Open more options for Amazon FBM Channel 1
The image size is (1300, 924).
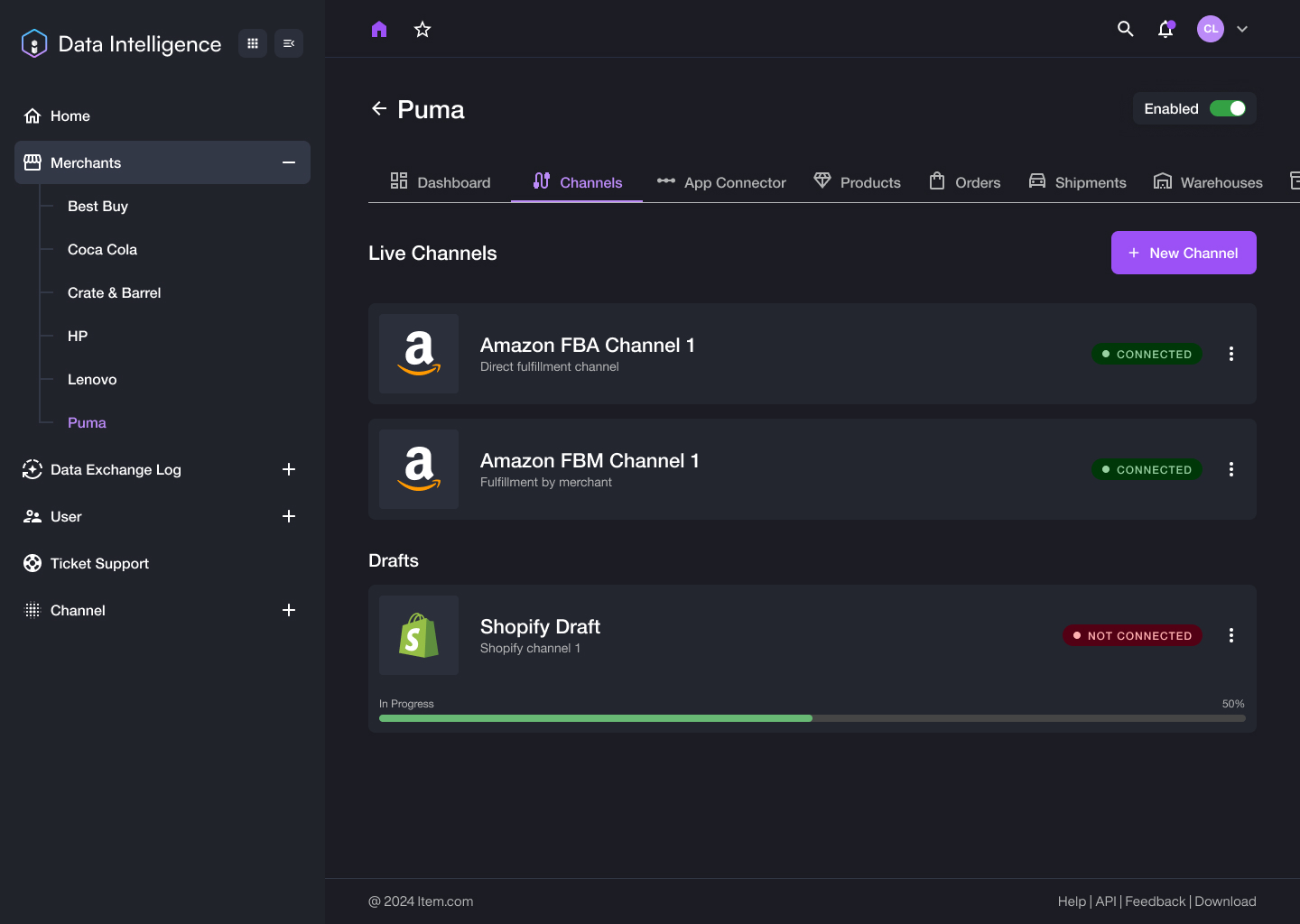pyautogui.click(x=1231, y=469)
